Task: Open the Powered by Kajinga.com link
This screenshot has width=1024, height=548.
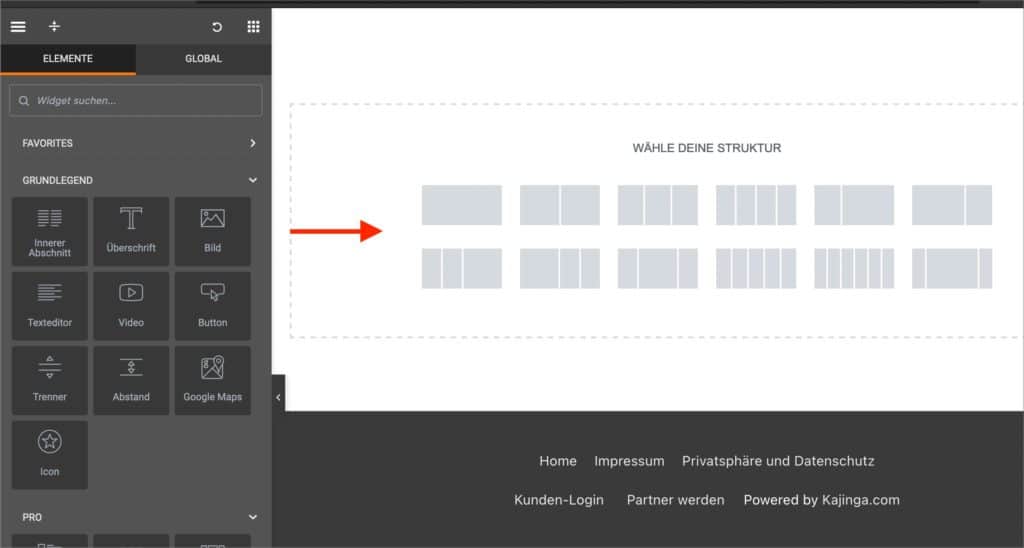Action: [x=822, y=500]
